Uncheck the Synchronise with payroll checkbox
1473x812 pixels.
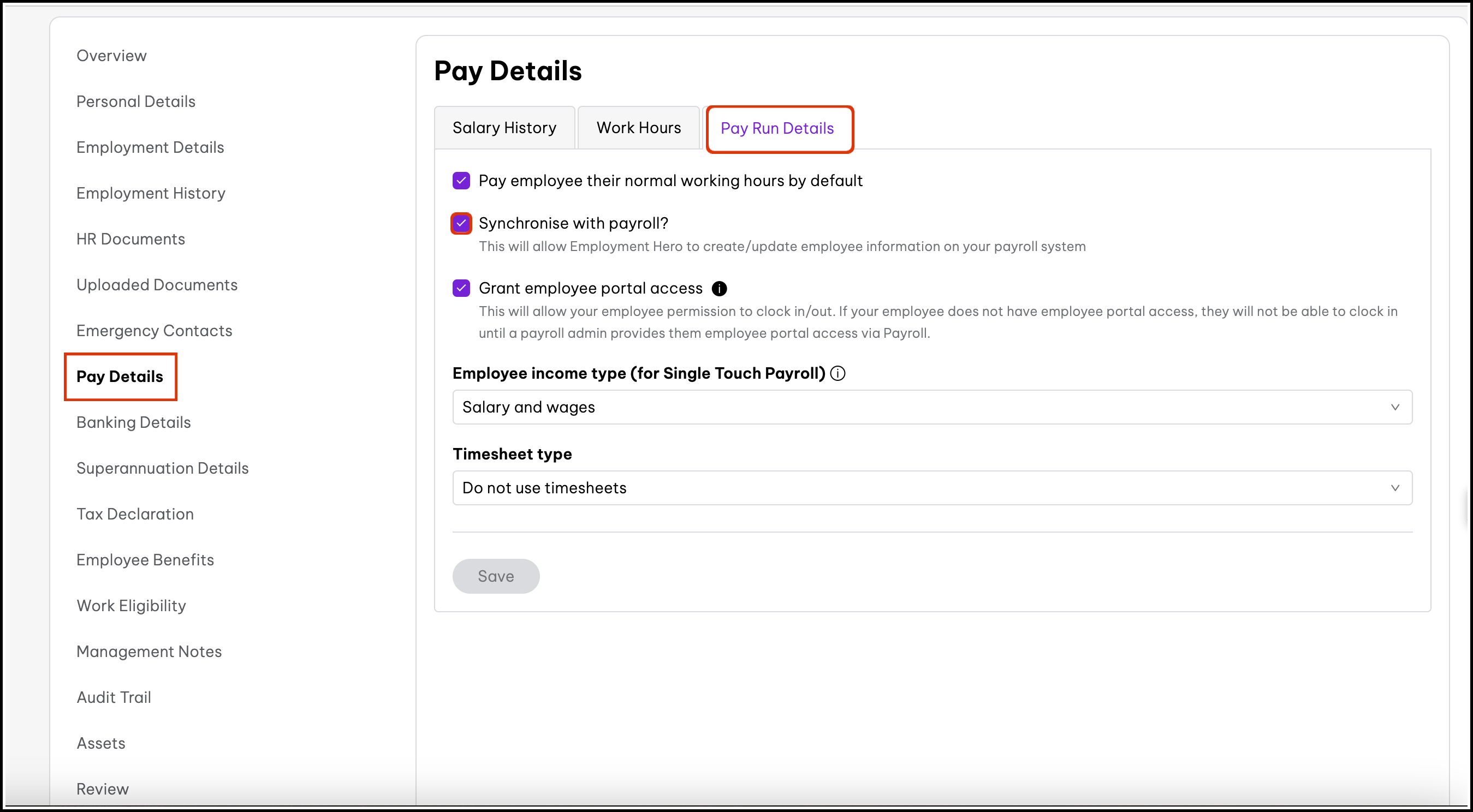pos(461,223)
